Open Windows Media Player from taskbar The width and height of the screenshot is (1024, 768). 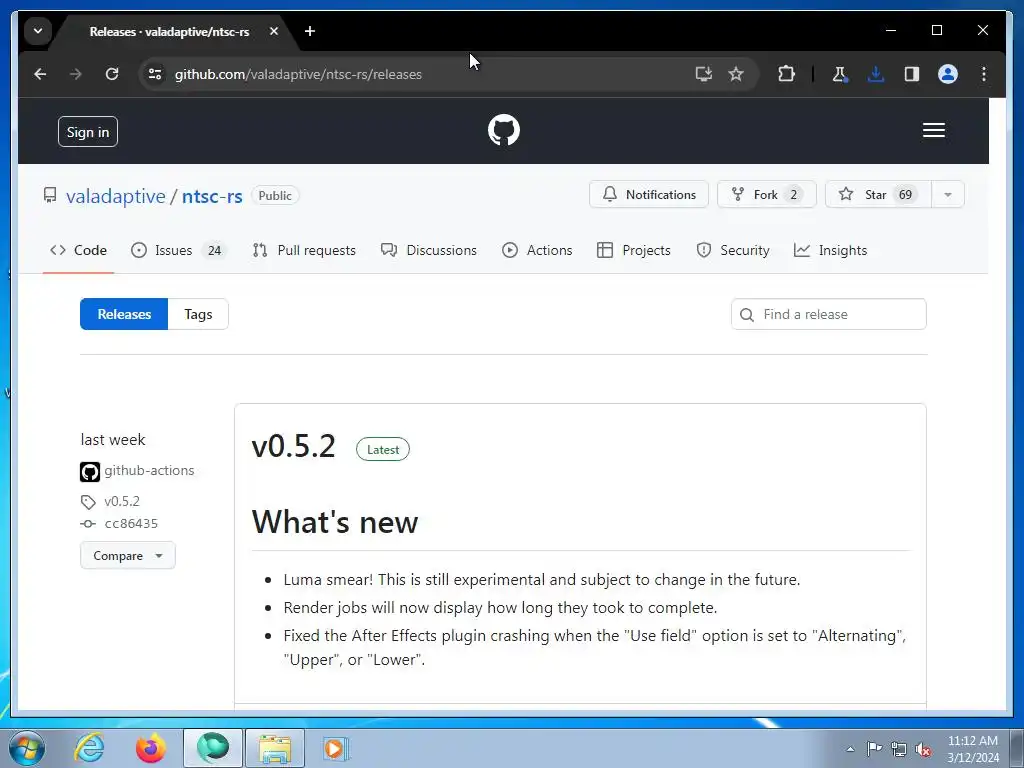336,748
